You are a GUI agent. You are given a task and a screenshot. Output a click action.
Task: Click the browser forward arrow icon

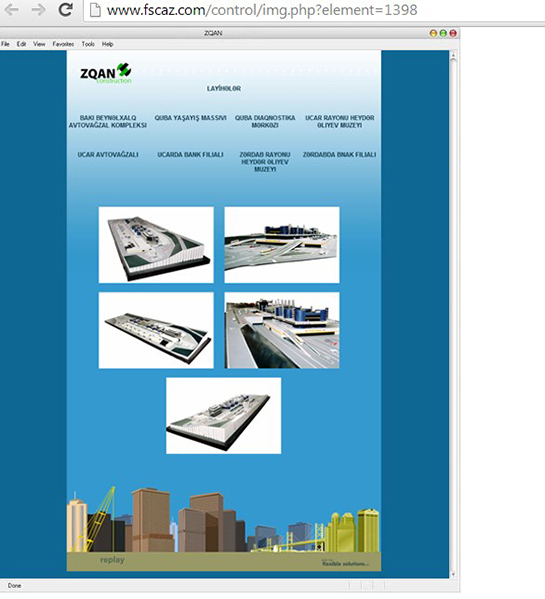click(x=39, y=10)
